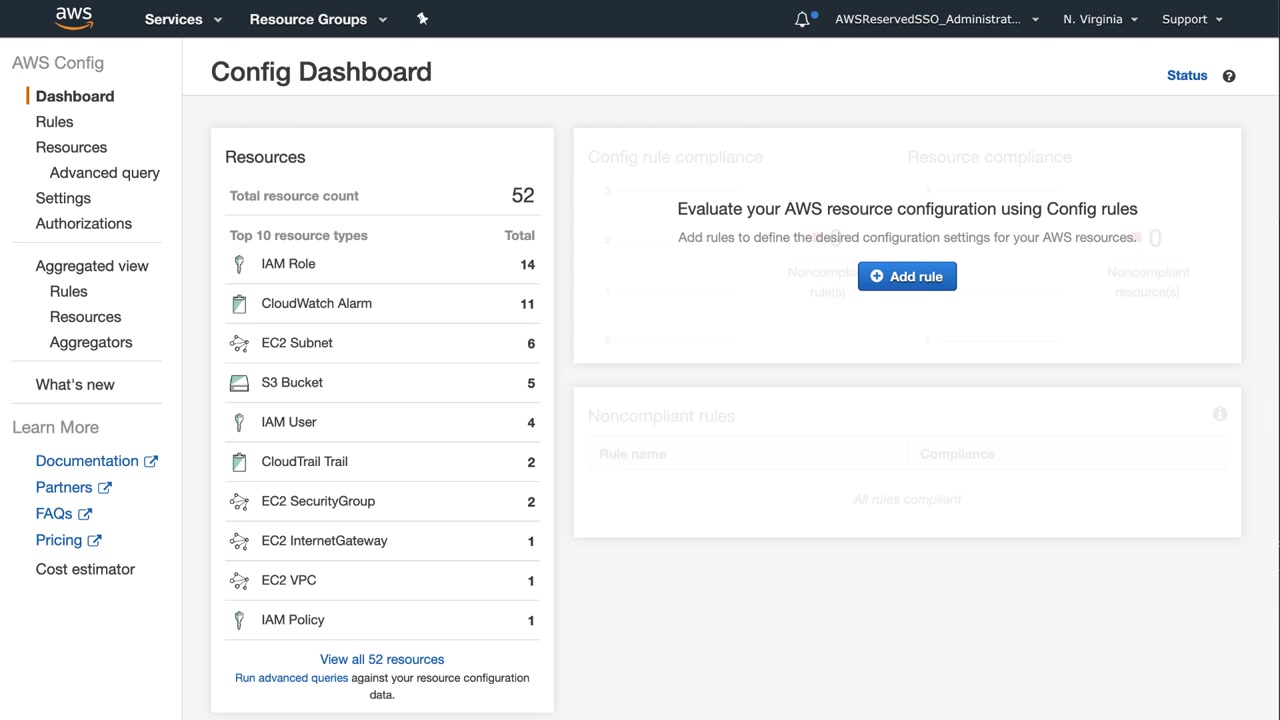Open the Resource Groups dropdown
Image resolution: width=1280 pixels, height=720 pixels.
(317, 19)
